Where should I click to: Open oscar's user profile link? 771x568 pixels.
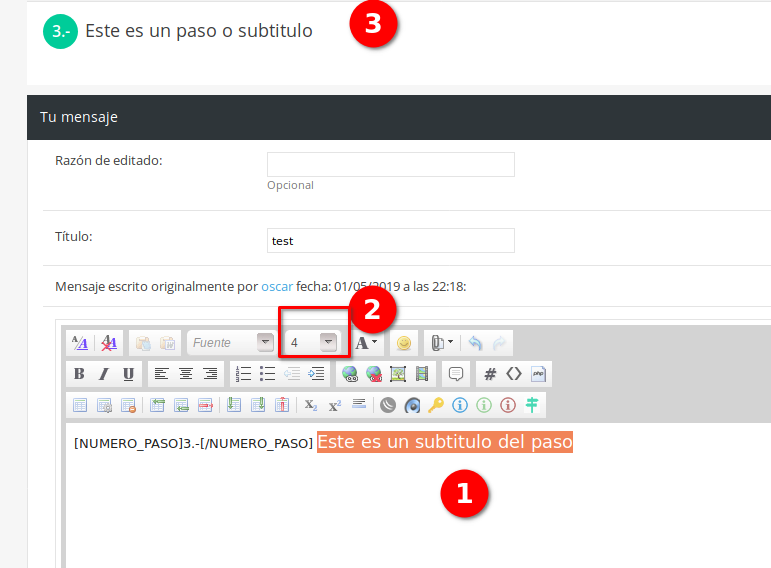pos(277,286)
